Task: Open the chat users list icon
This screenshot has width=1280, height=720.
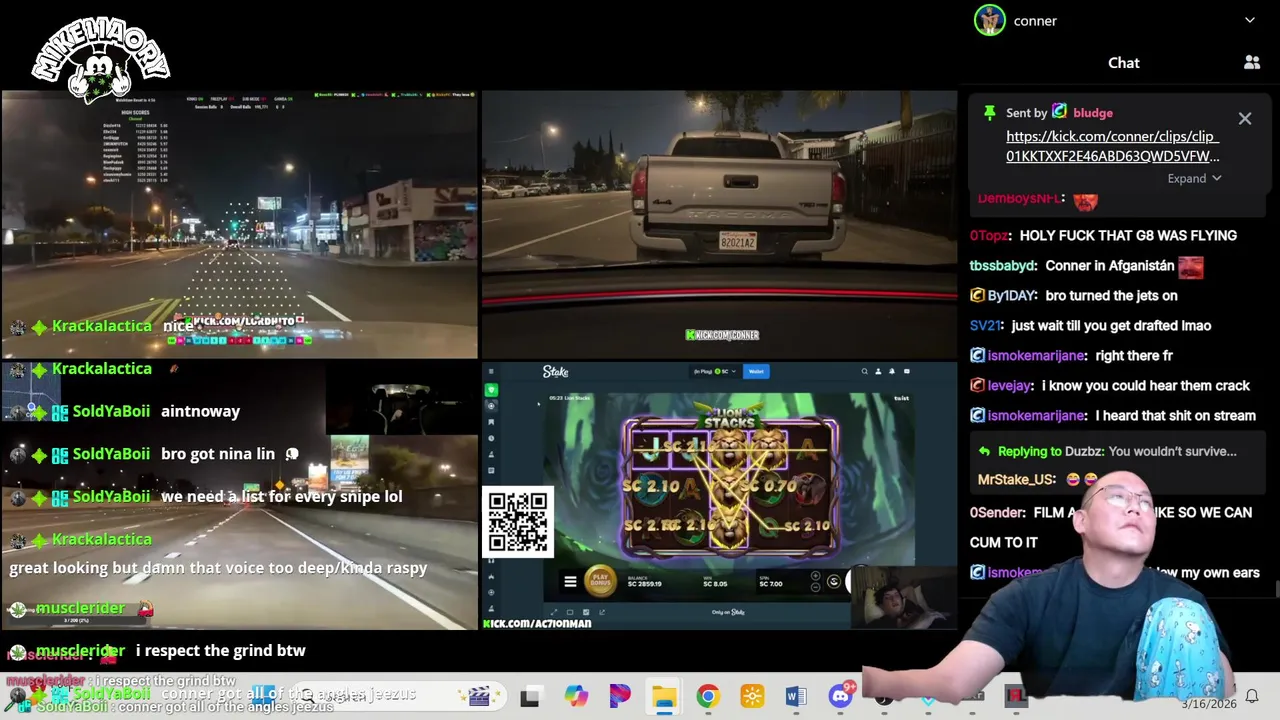Action: (1252, 62)
